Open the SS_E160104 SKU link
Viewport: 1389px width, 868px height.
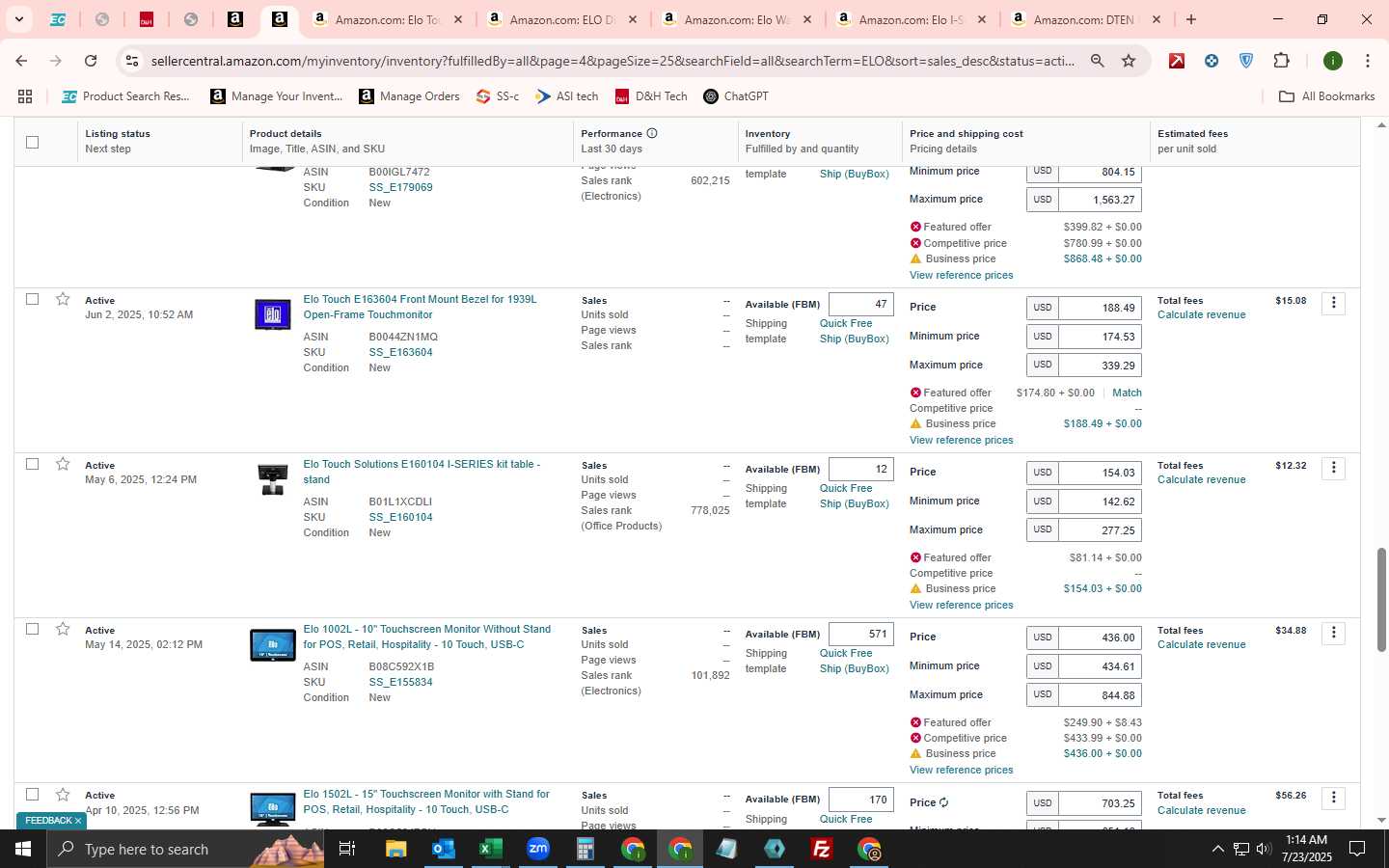pos(400,517)
